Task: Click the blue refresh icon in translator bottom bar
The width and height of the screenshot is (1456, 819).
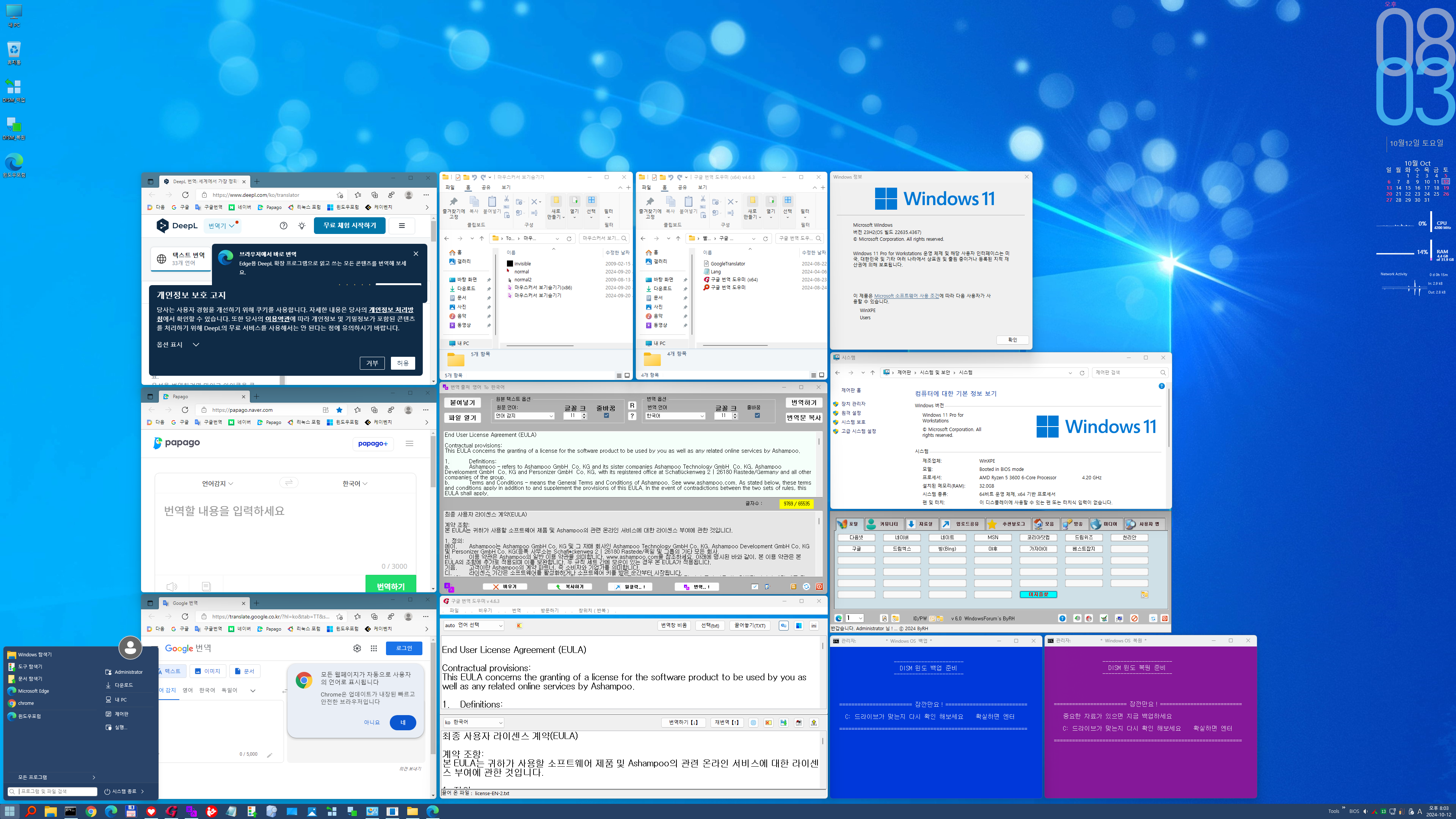Action: tap(806, 587)
